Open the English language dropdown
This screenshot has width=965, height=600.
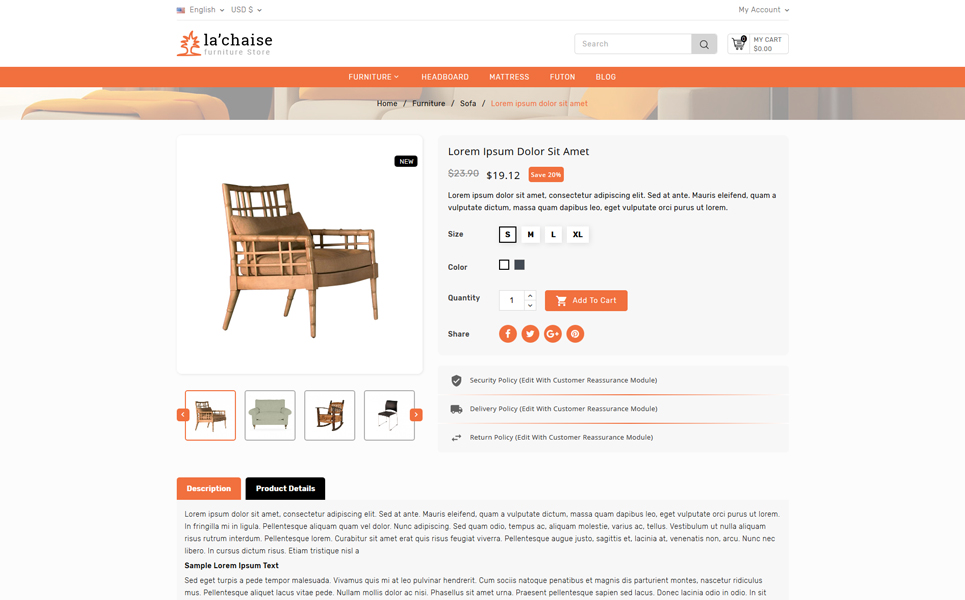[201, 10]
